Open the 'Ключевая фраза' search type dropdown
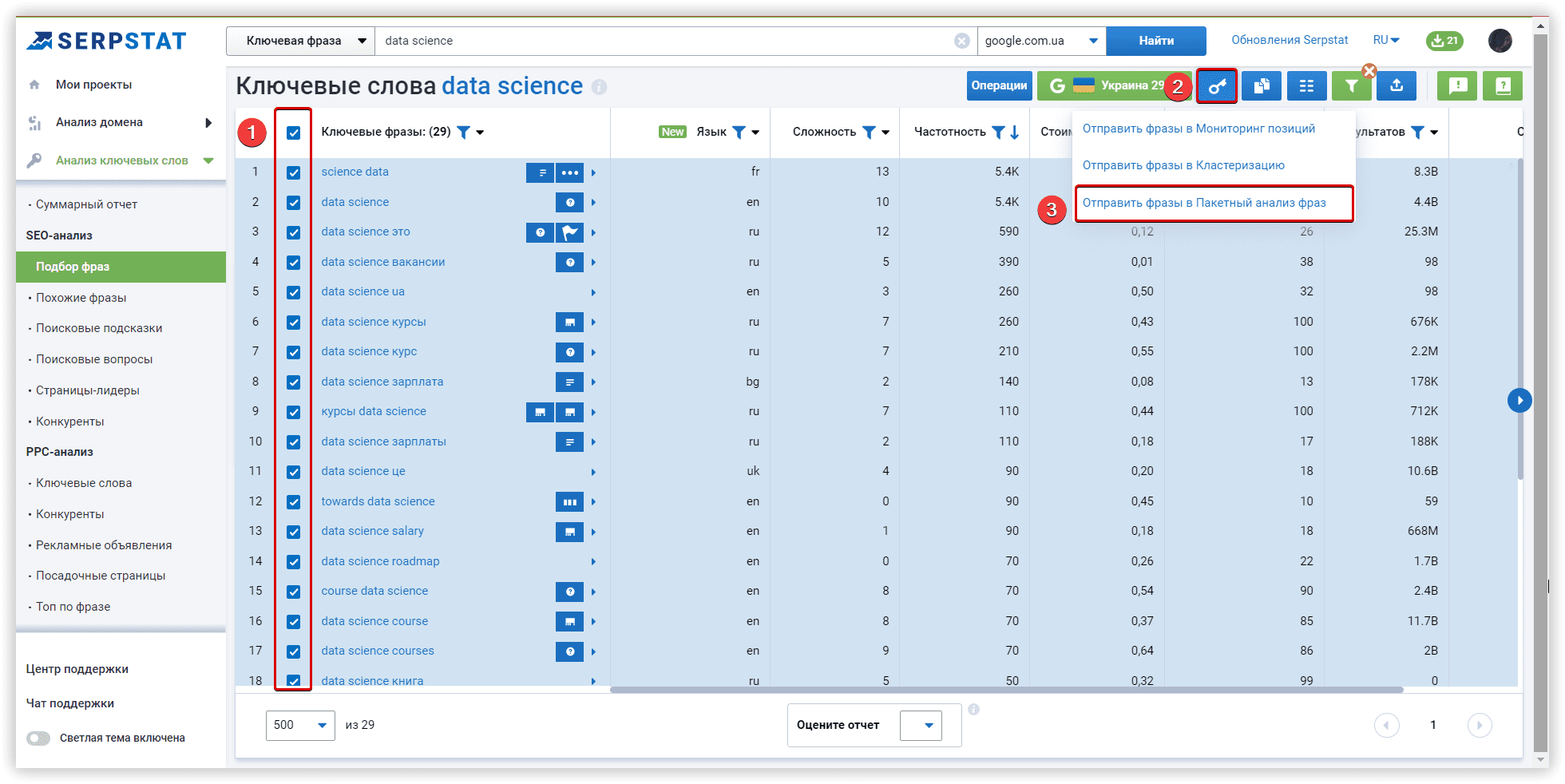 pos(301,41)
